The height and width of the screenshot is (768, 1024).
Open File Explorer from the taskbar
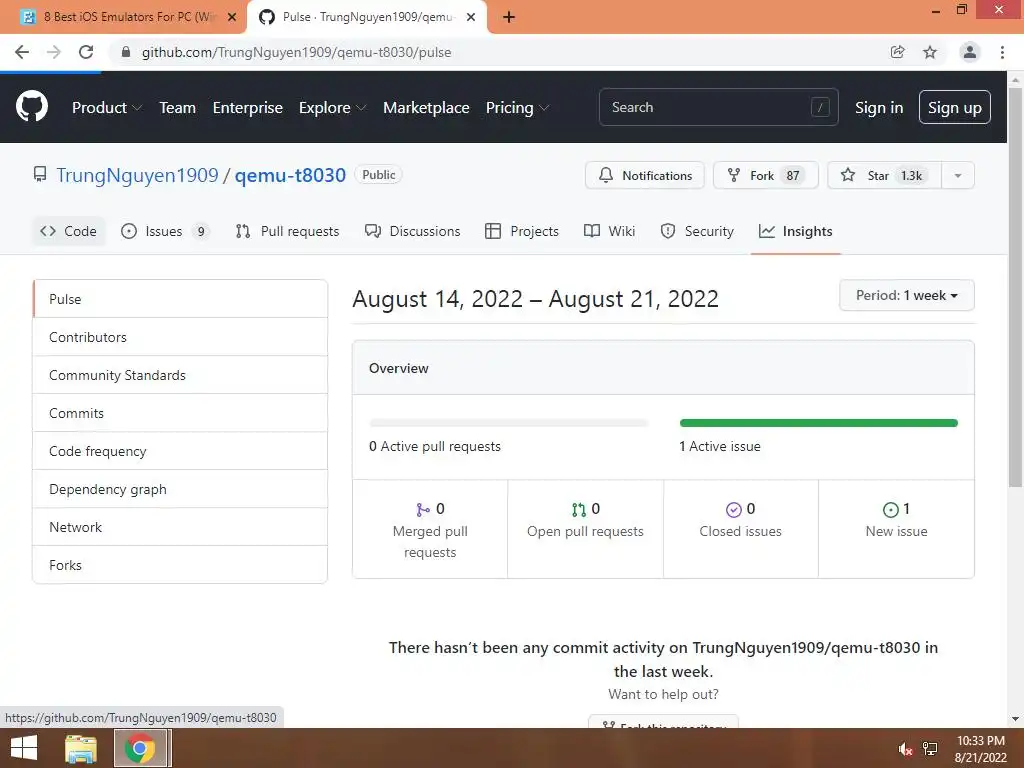(x=80, y=748)
